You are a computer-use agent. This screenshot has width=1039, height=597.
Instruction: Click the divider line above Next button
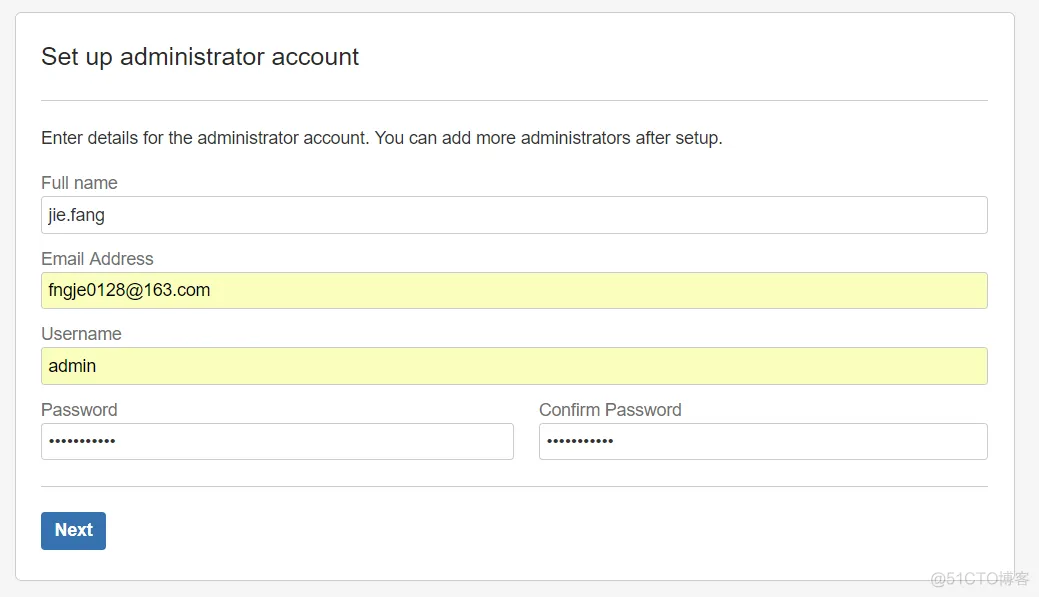pos(514,486)
